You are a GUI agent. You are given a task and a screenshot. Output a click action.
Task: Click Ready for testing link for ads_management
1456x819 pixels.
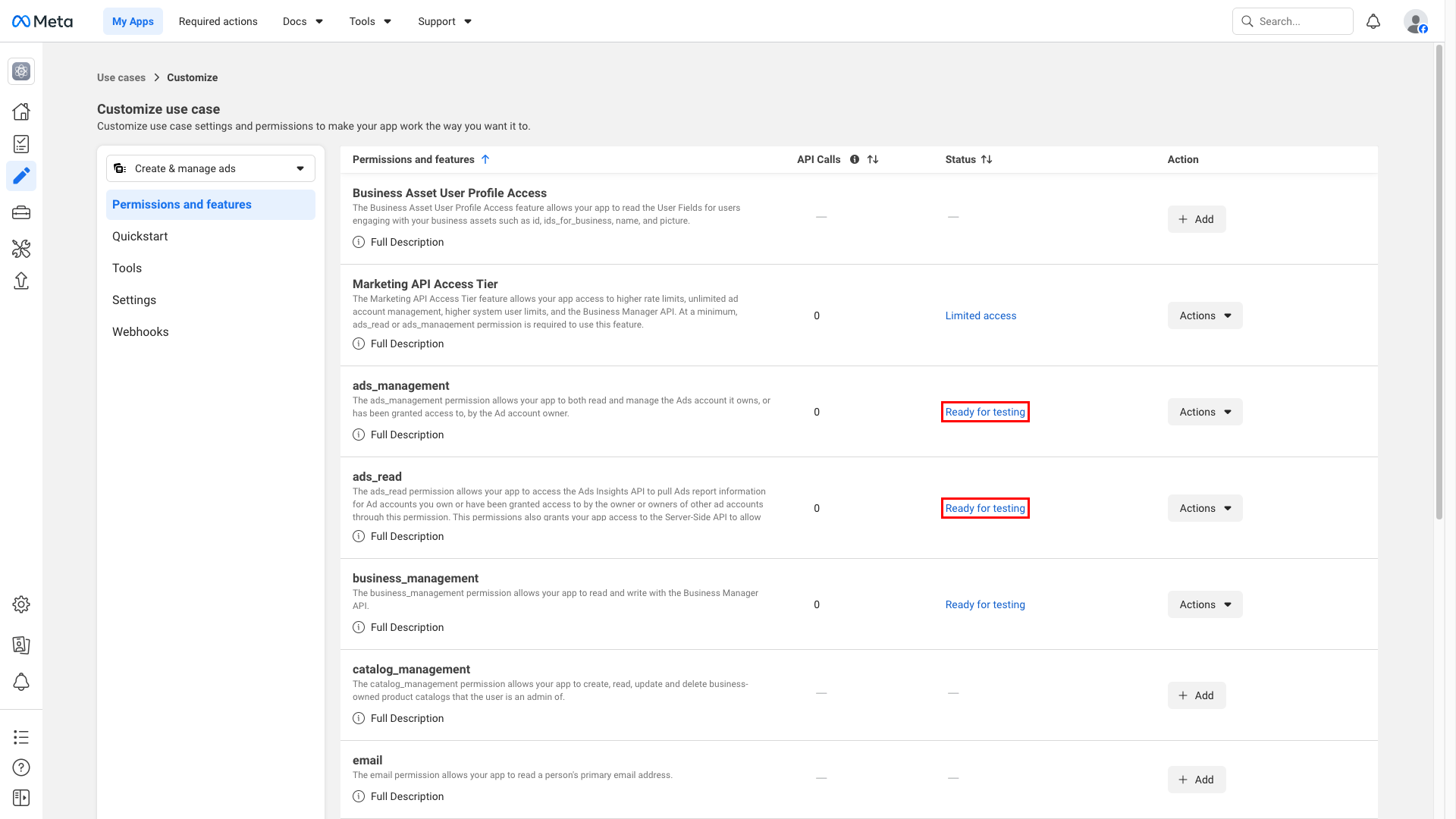[x=985, y=412]
